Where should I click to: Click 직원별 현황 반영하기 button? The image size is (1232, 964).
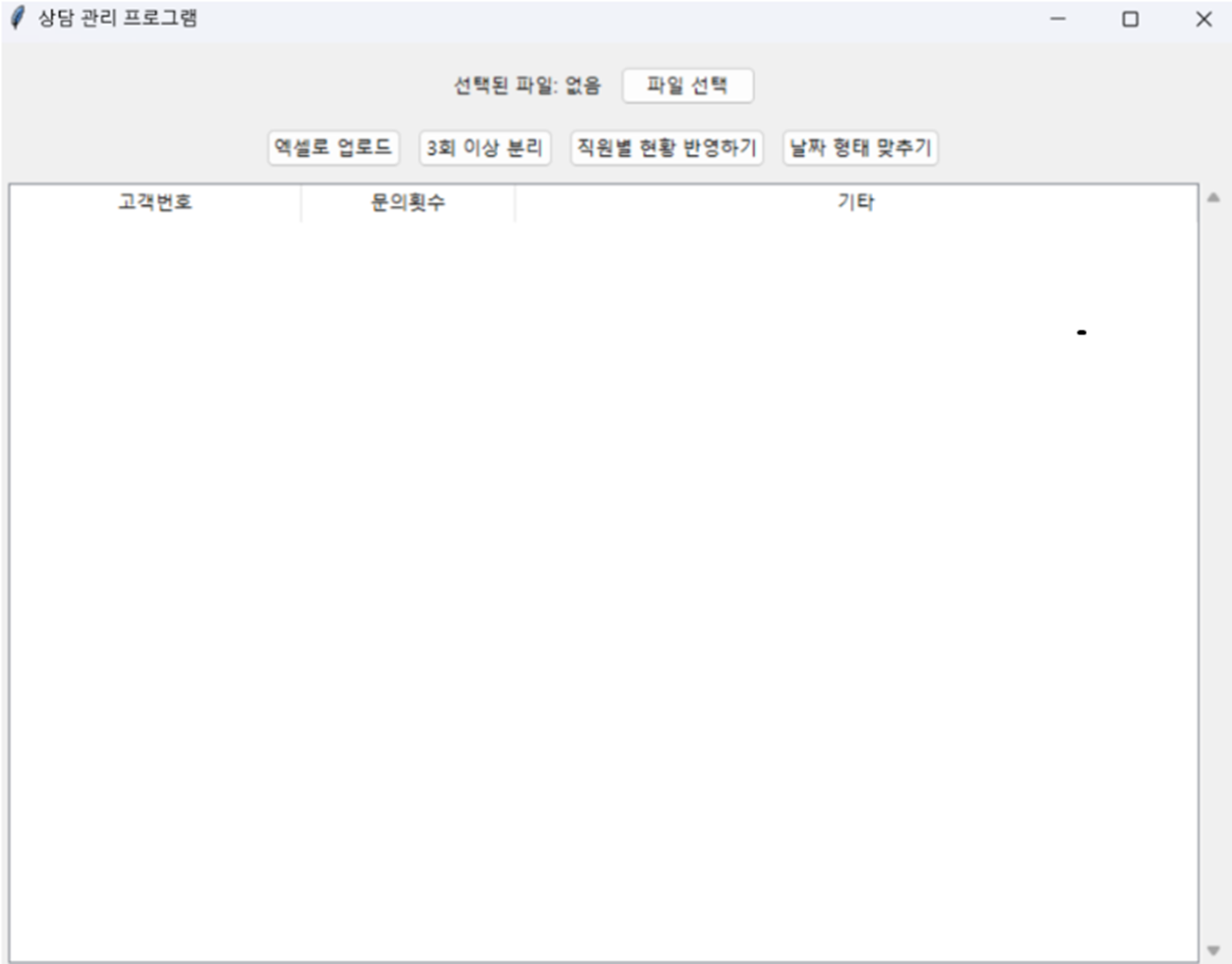tap(666, 148)
